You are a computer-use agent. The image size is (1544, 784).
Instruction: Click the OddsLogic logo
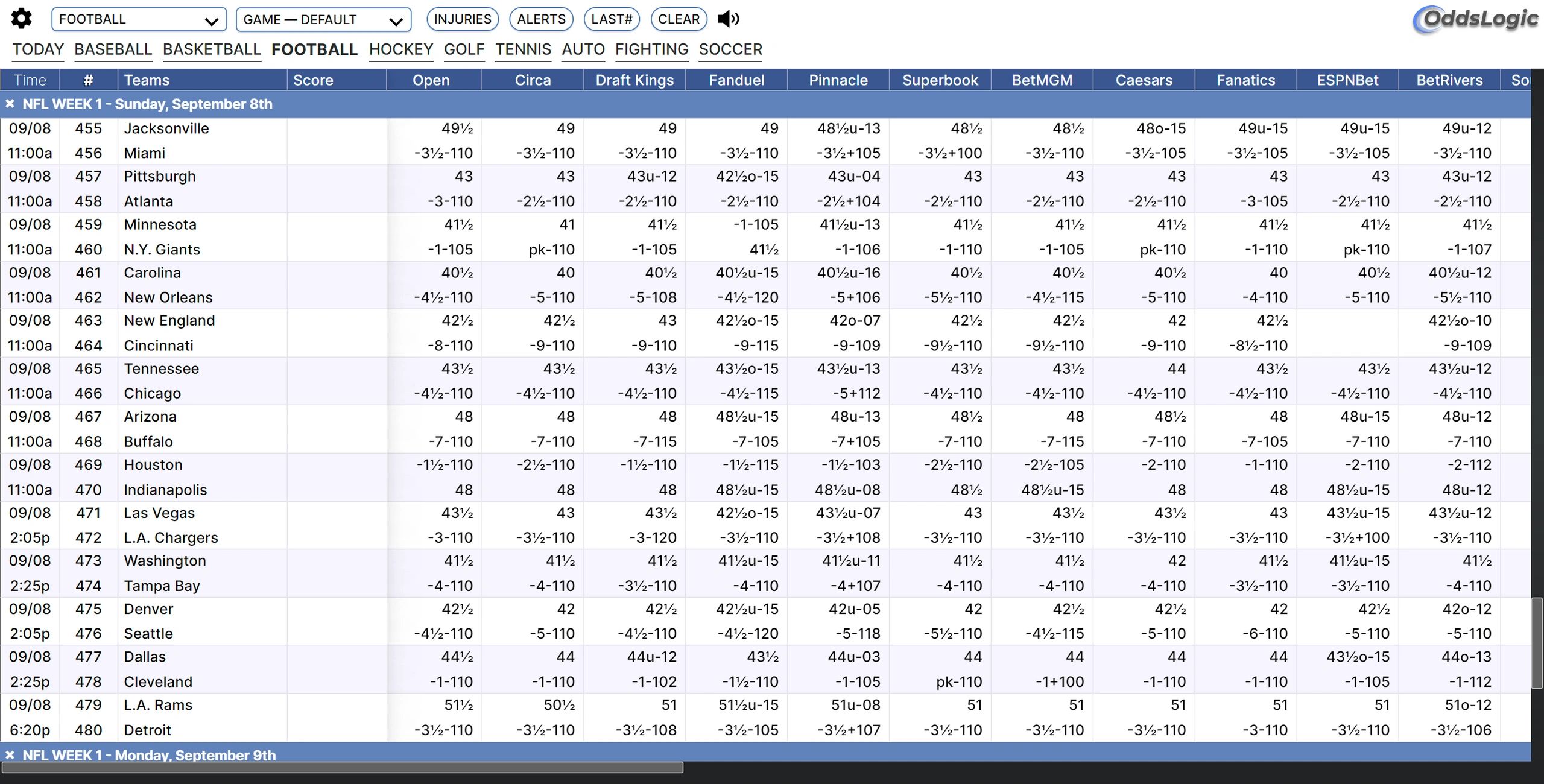(x=1475, y=19)
